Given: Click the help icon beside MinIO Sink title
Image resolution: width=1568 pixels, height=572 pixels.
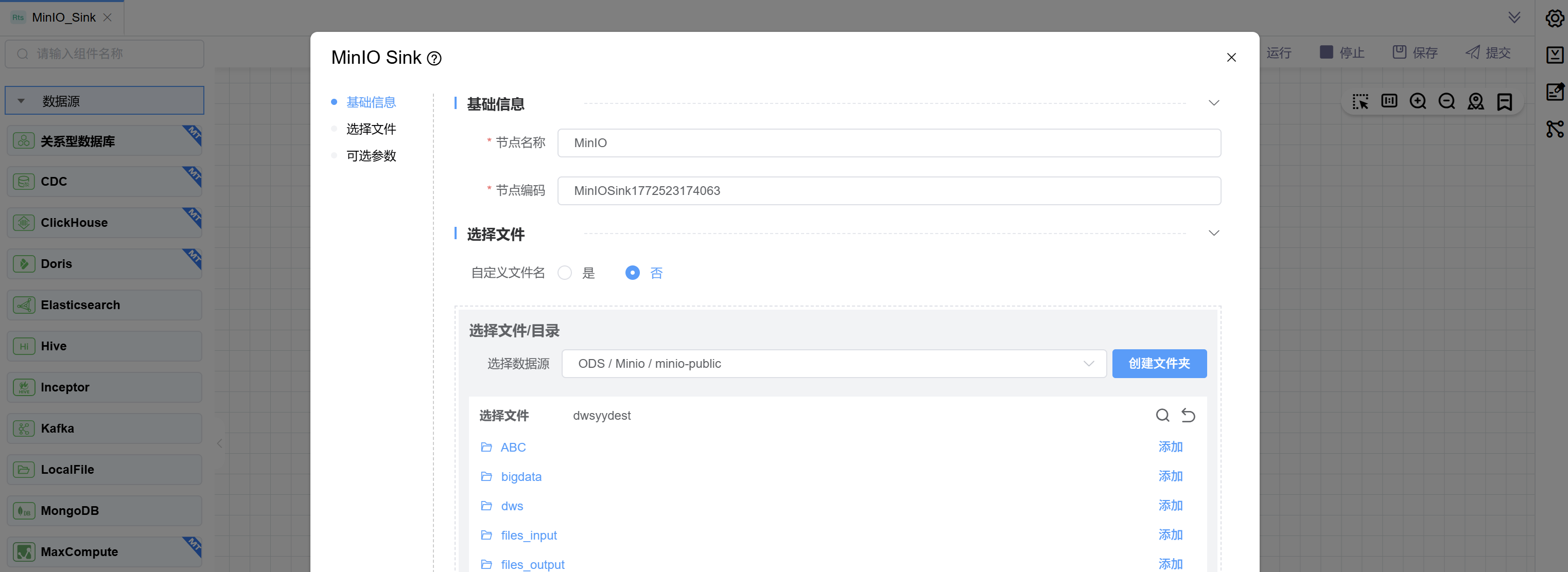Looking at the screenshot, I should [434, 59].
